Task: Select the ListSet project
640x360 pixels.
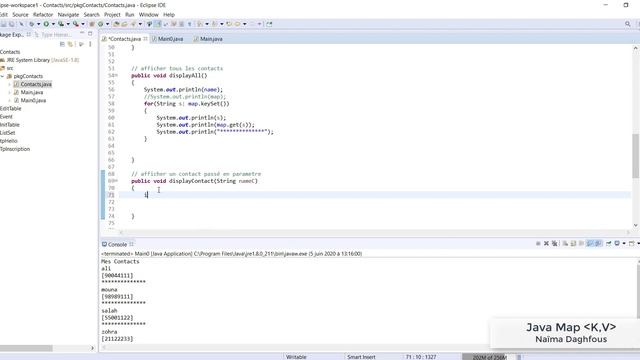Action: (7, 133)
